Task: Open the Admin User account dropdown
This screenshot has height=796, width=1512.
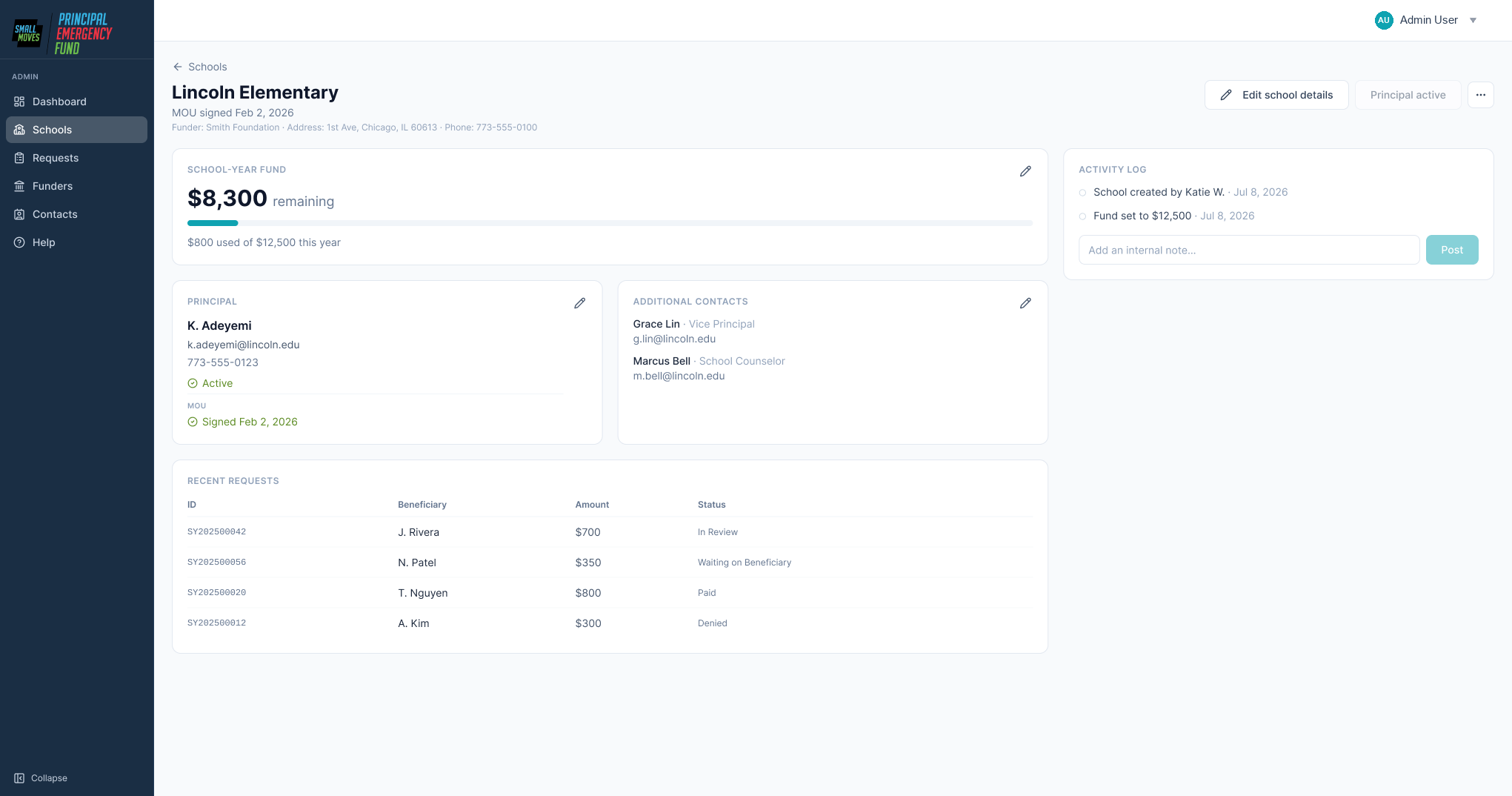Action: [x=1426, y=20]
